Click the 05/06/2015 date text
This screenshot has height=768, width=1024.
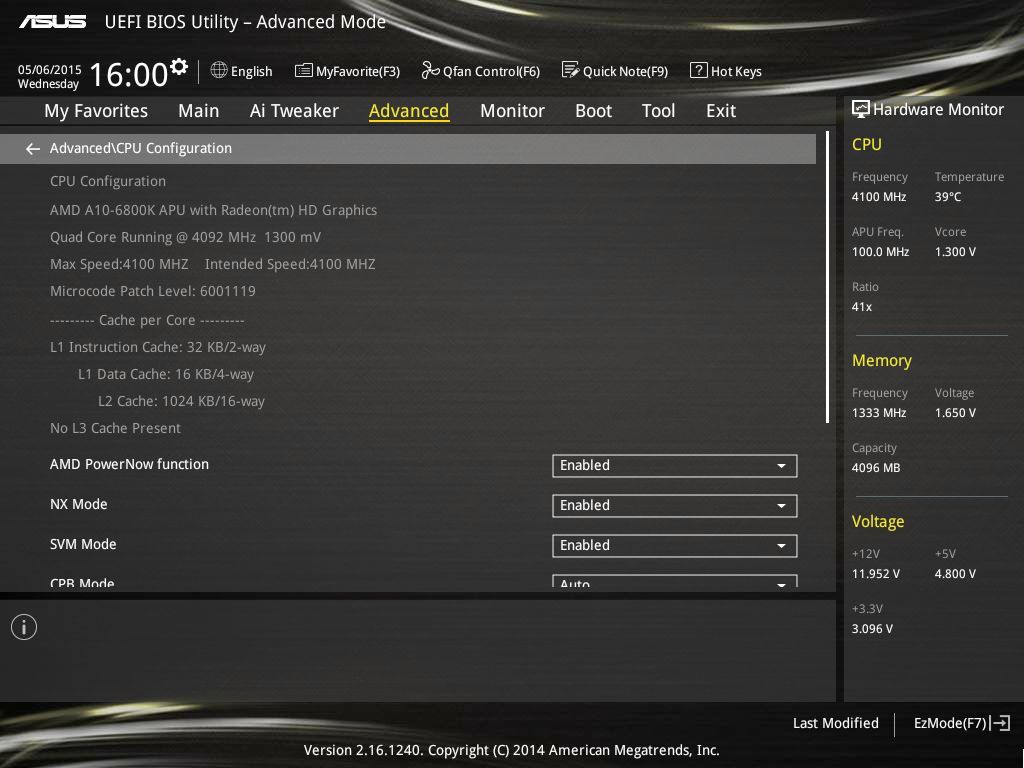50,69
